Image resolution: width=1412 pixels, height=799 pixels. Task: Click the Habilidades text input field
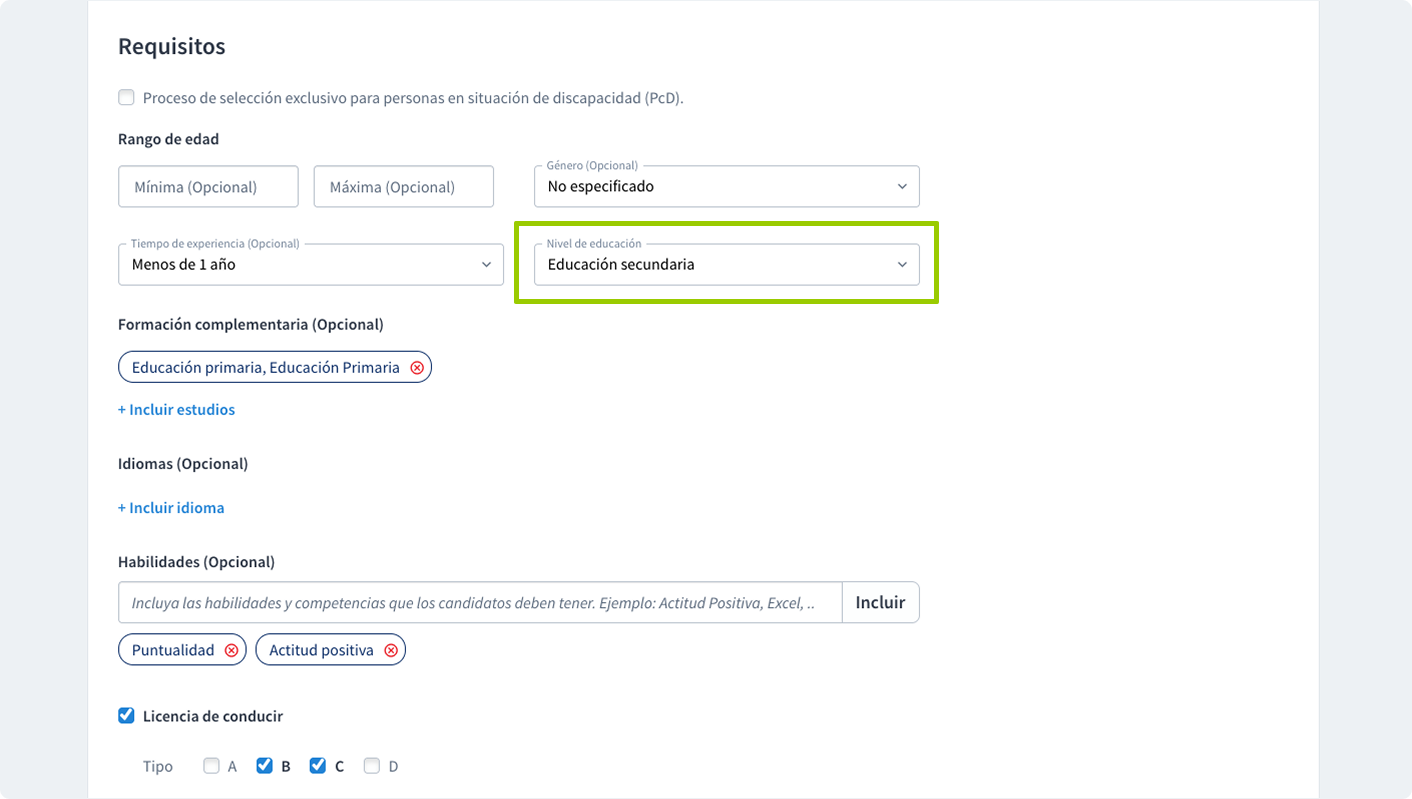point(480,603)
